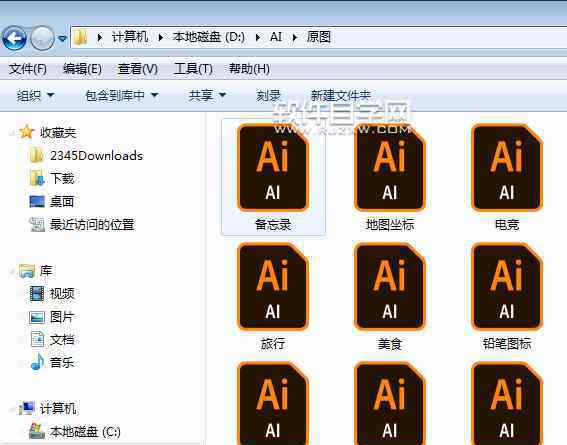Select the 电竞 AI file icon

pos(507,167)
